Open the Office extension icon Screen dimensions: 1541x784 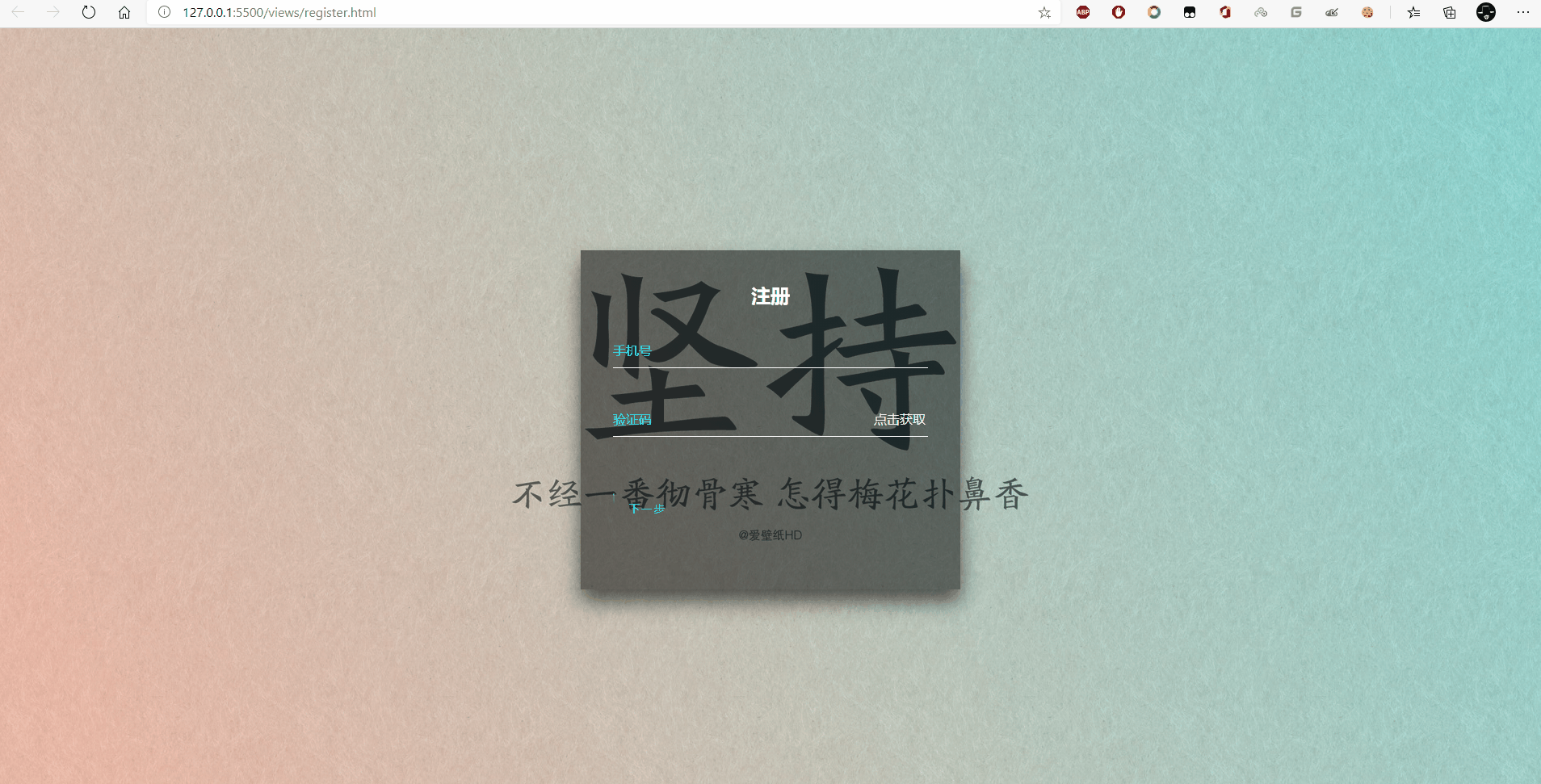[1225, 12]
